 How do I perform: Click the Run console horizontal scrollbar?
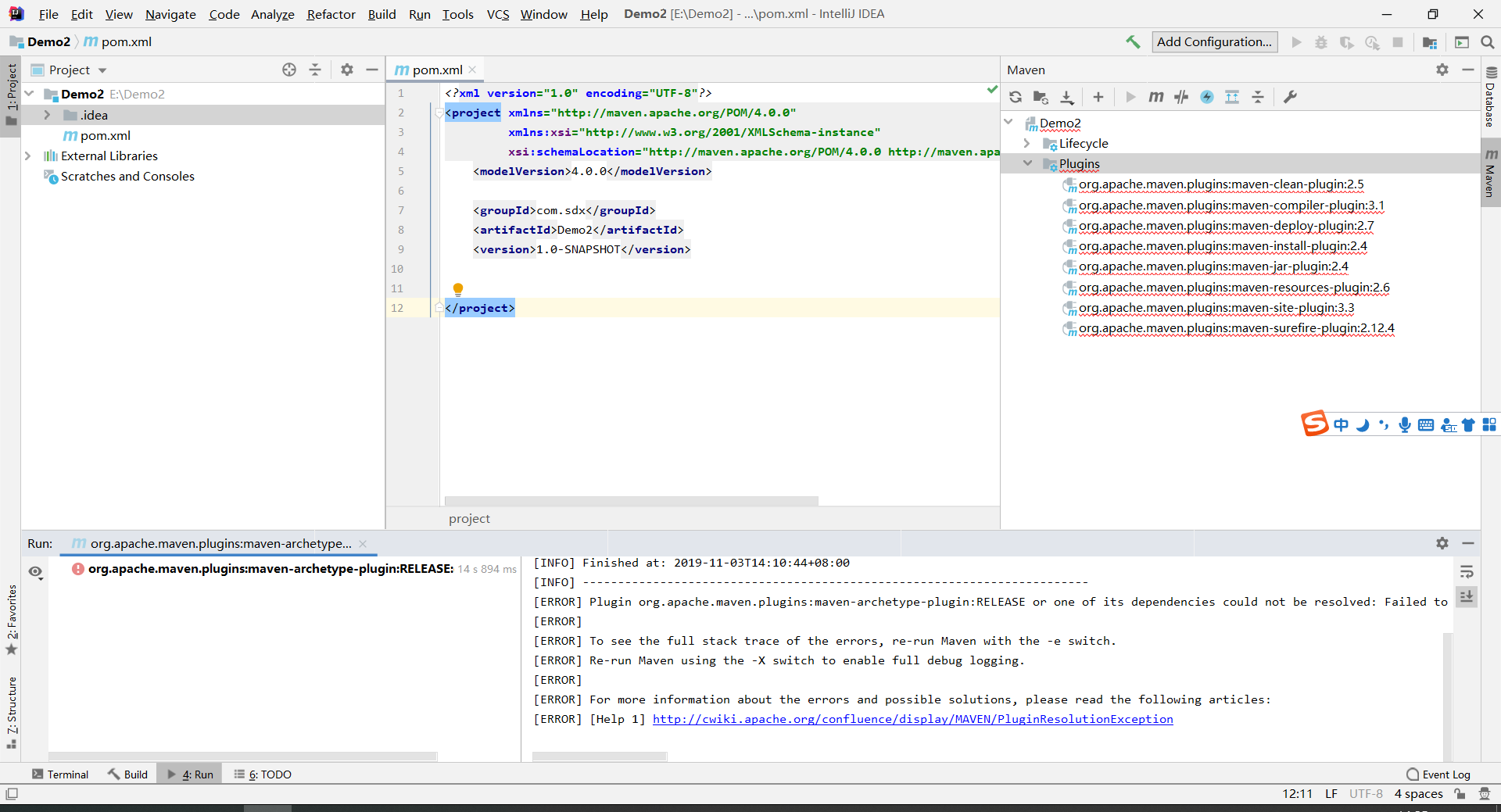[600, 756]
